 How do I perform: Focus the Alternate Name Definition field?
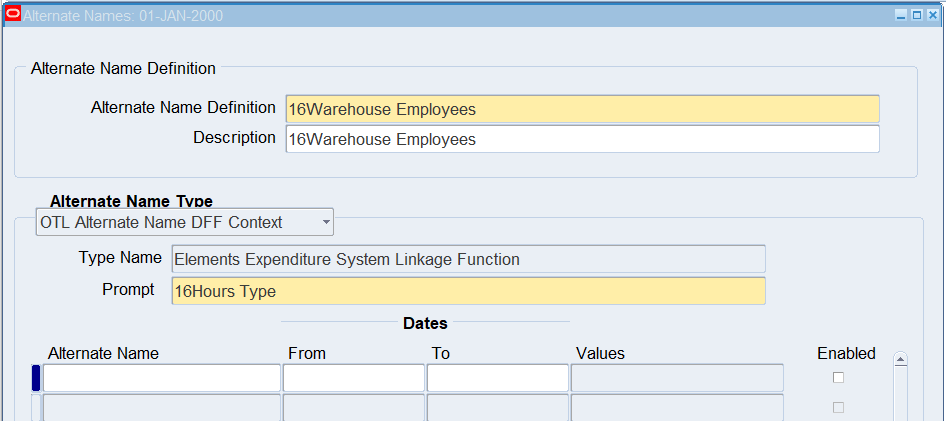pos(582,109)
